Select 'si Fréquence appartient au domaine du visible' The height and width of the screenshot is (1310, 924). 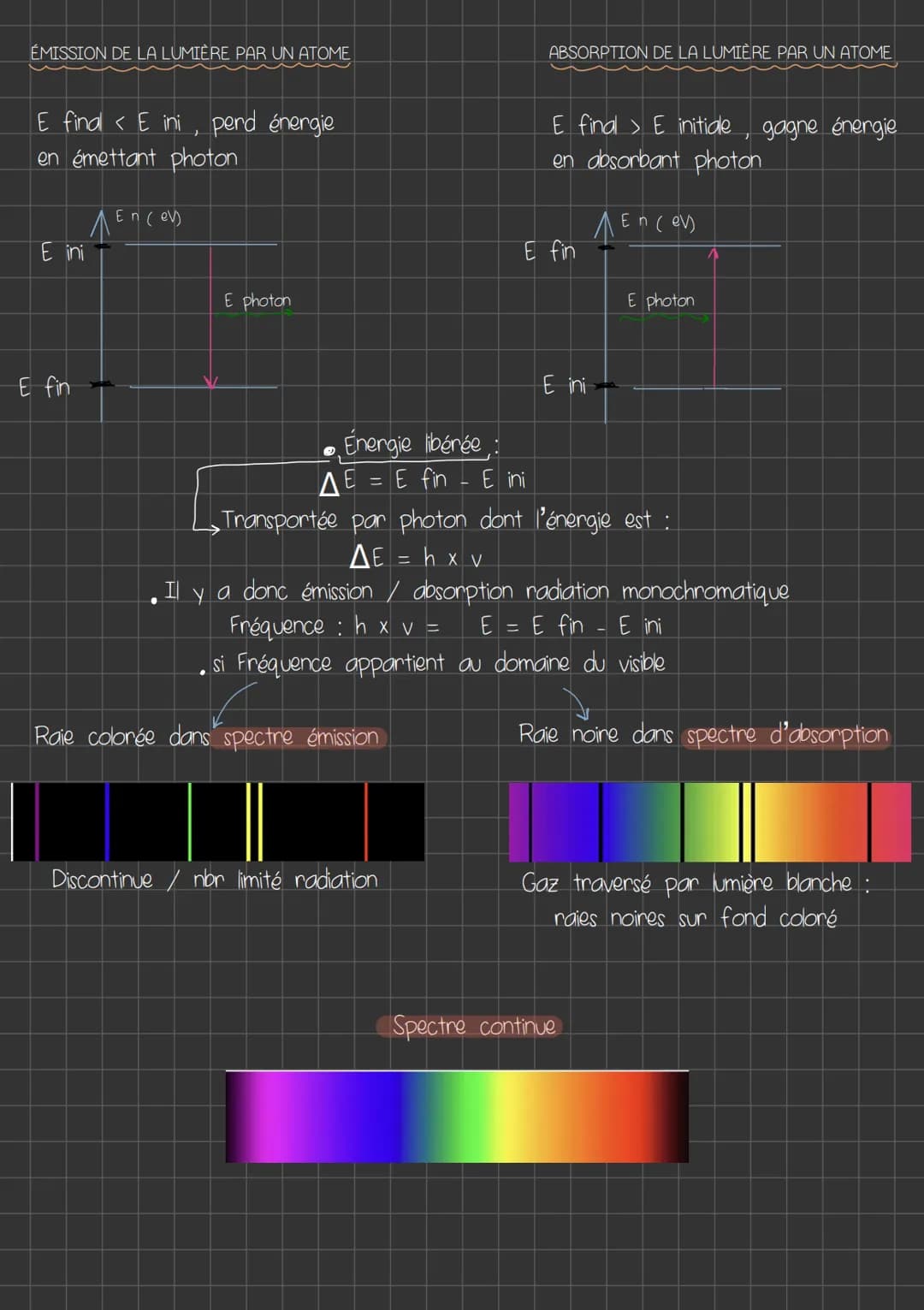[438, 664]
